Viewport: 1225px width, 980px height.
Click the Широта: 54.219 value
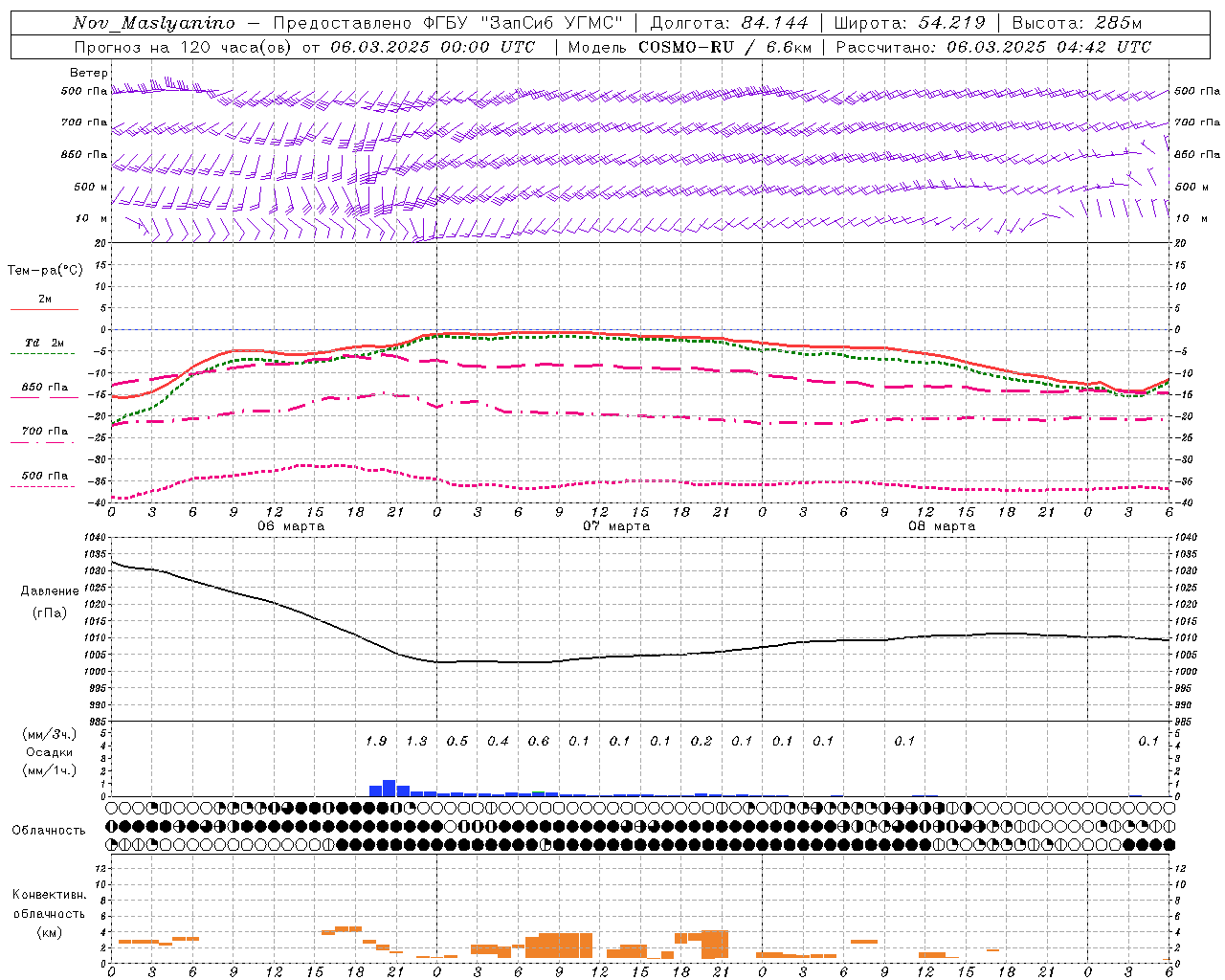click(910, 23)
